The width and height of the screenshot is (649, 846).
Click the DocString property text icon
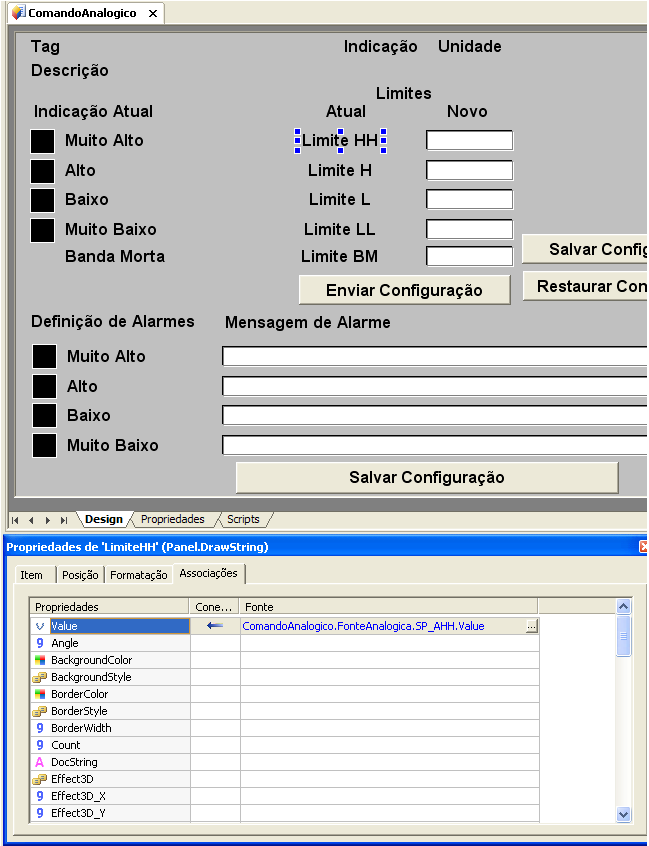39,762
